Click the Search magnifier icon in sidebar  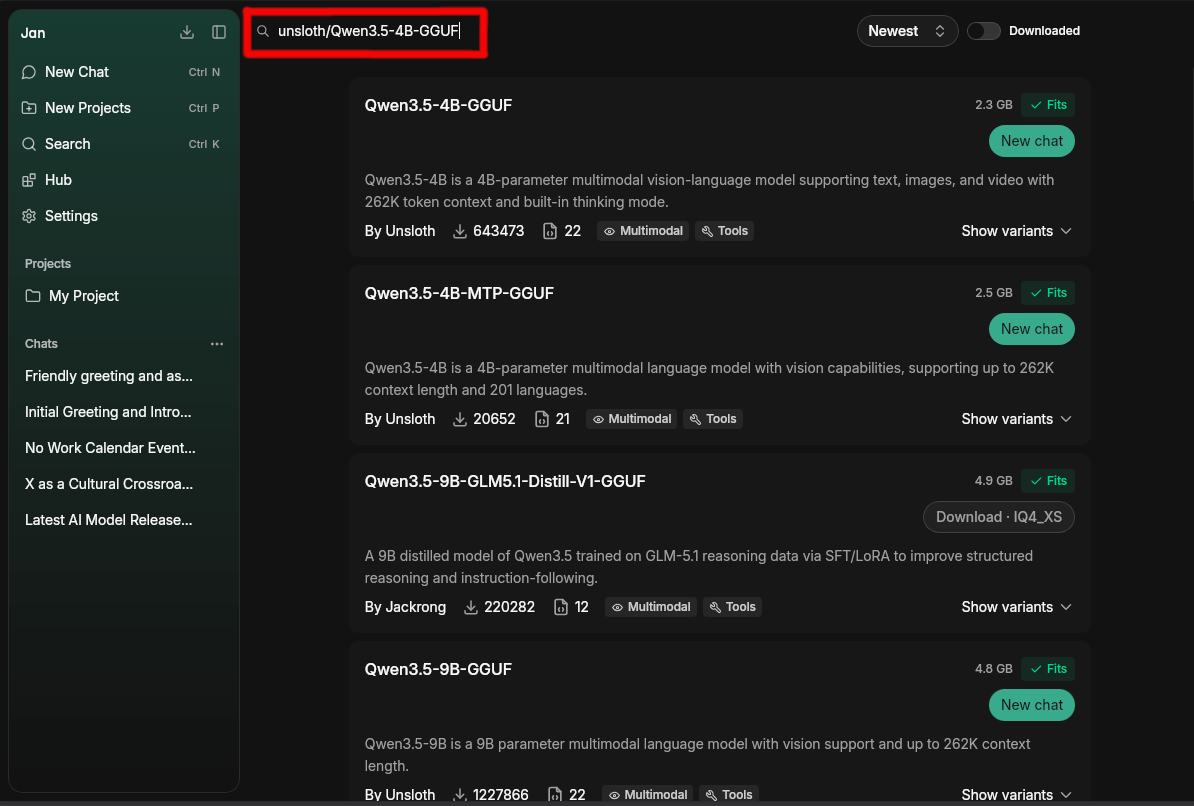click(29, 144)
